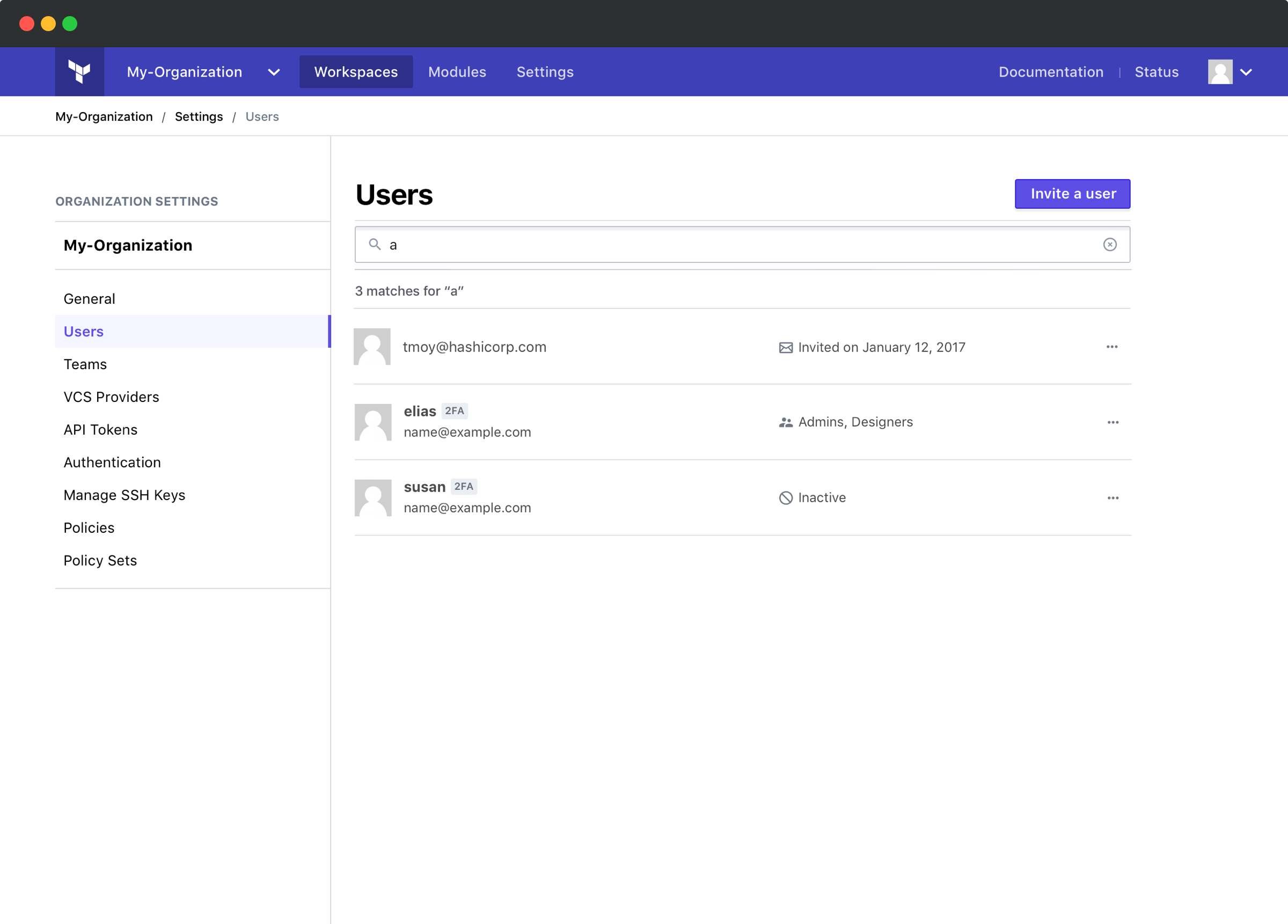Expand the user account dropdown chevron
The width and height of the screenshot is (1288, 924).
coord(1246,72)
